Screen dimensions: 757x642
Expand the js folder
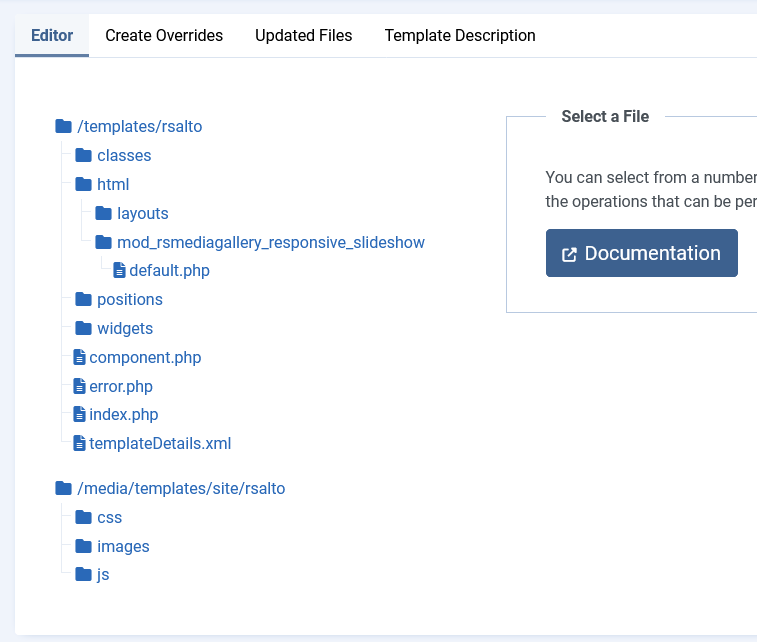103,575
